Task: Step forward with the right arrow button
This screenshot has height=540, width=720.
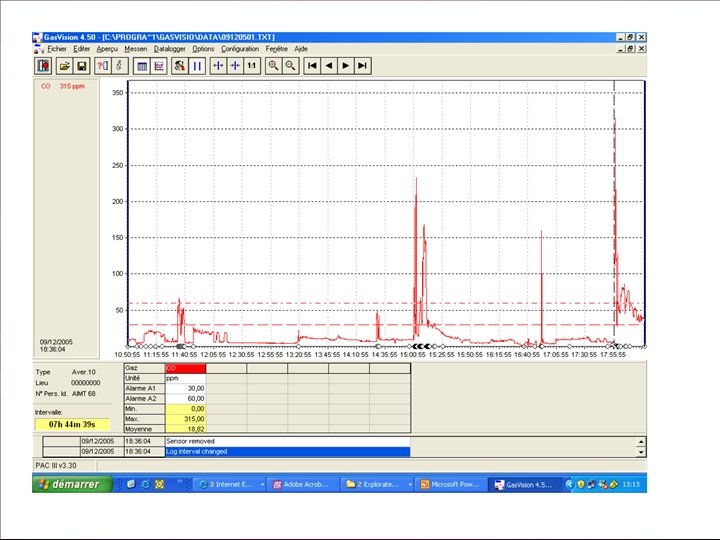Action: 346,65
